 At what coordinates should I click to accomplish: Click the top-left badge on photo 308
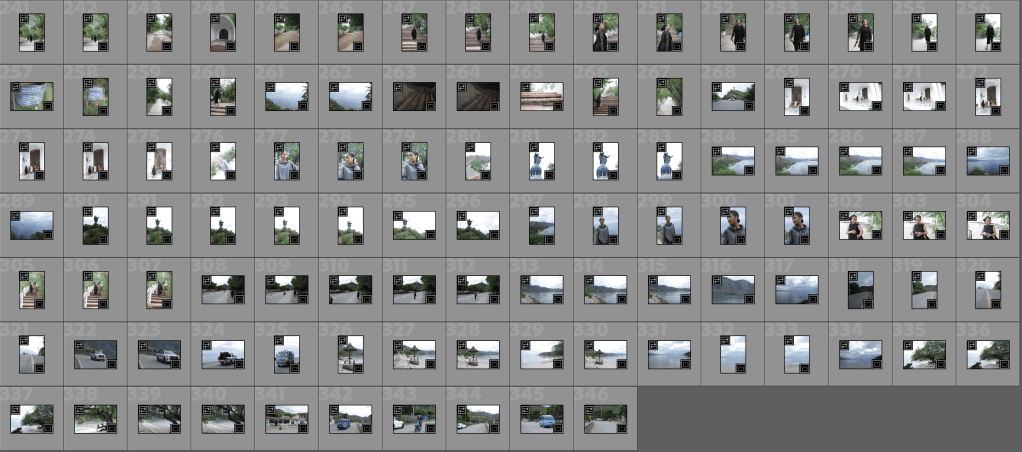(207, 281)
